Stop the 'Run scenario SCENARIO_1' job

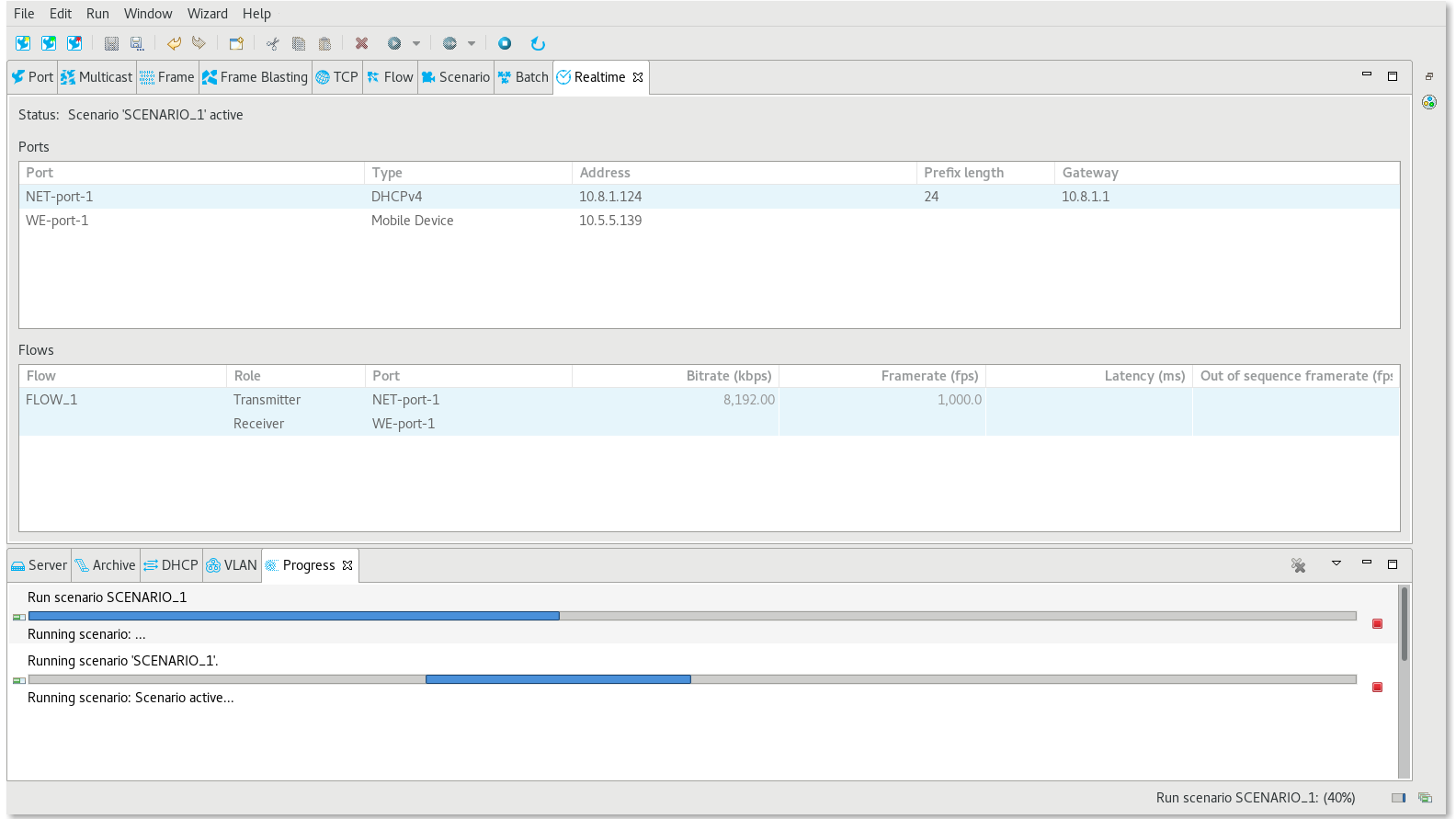(x=1377, y=624)
